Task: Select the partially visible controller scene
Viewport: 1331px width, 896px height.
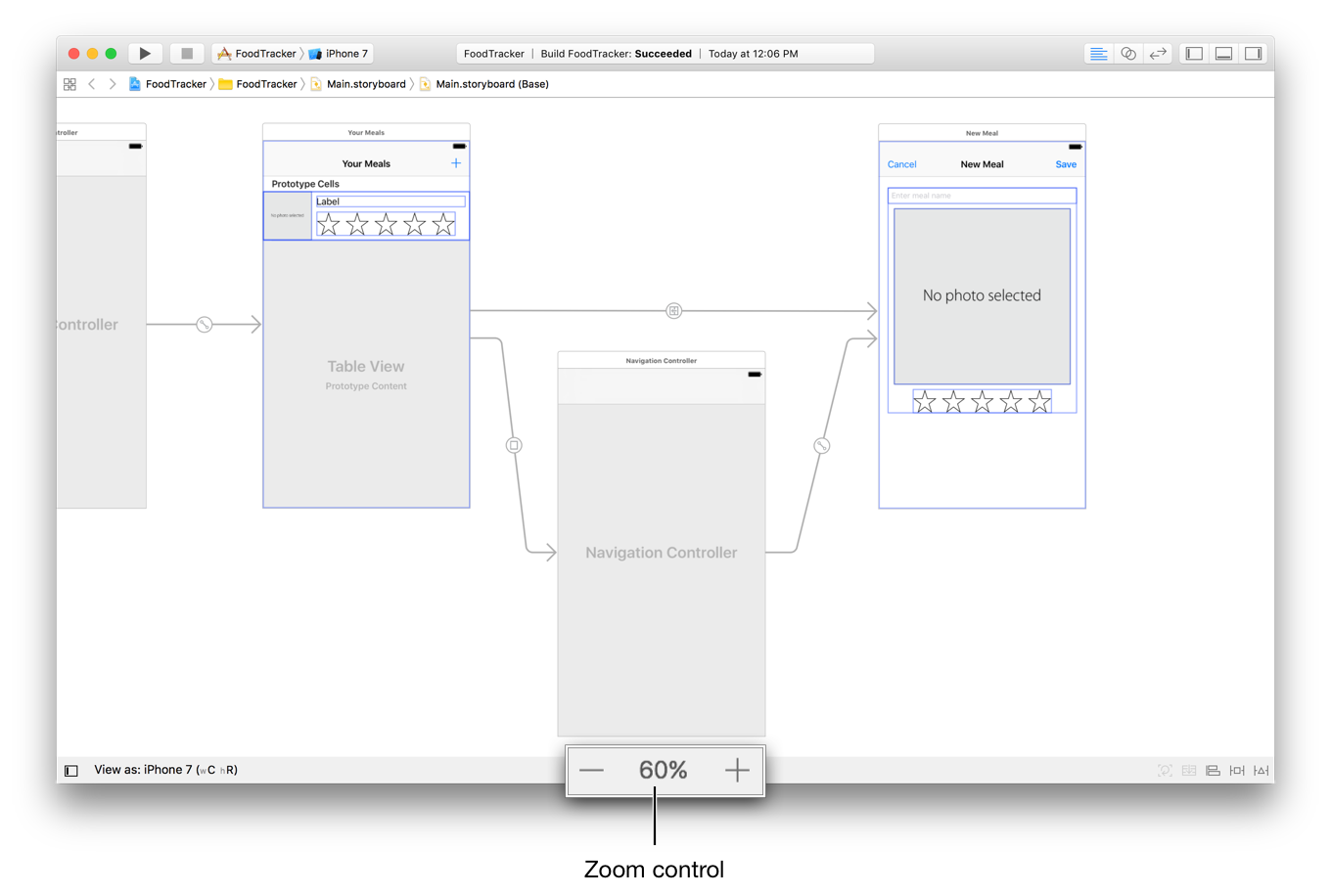Action: 101,316
